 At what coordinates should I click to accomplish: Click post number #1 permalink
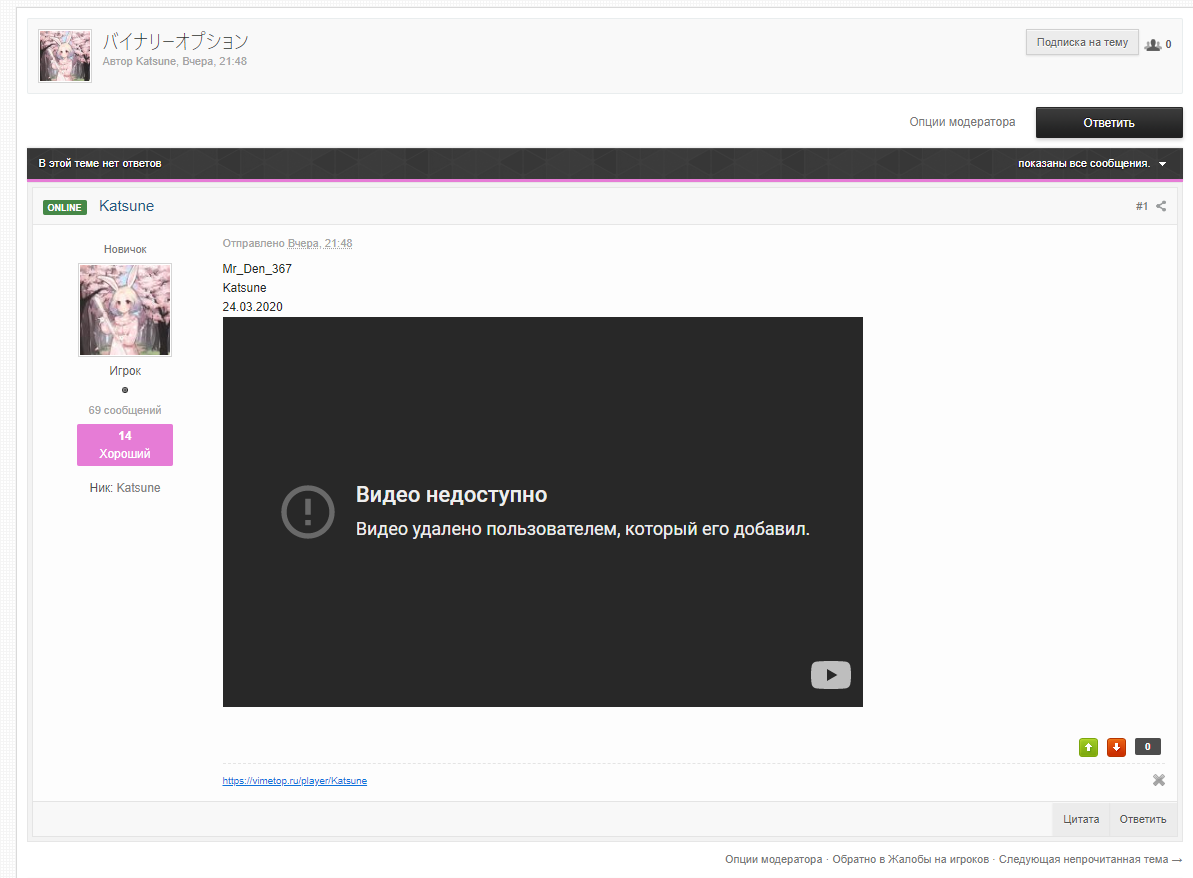(1141, 206)
